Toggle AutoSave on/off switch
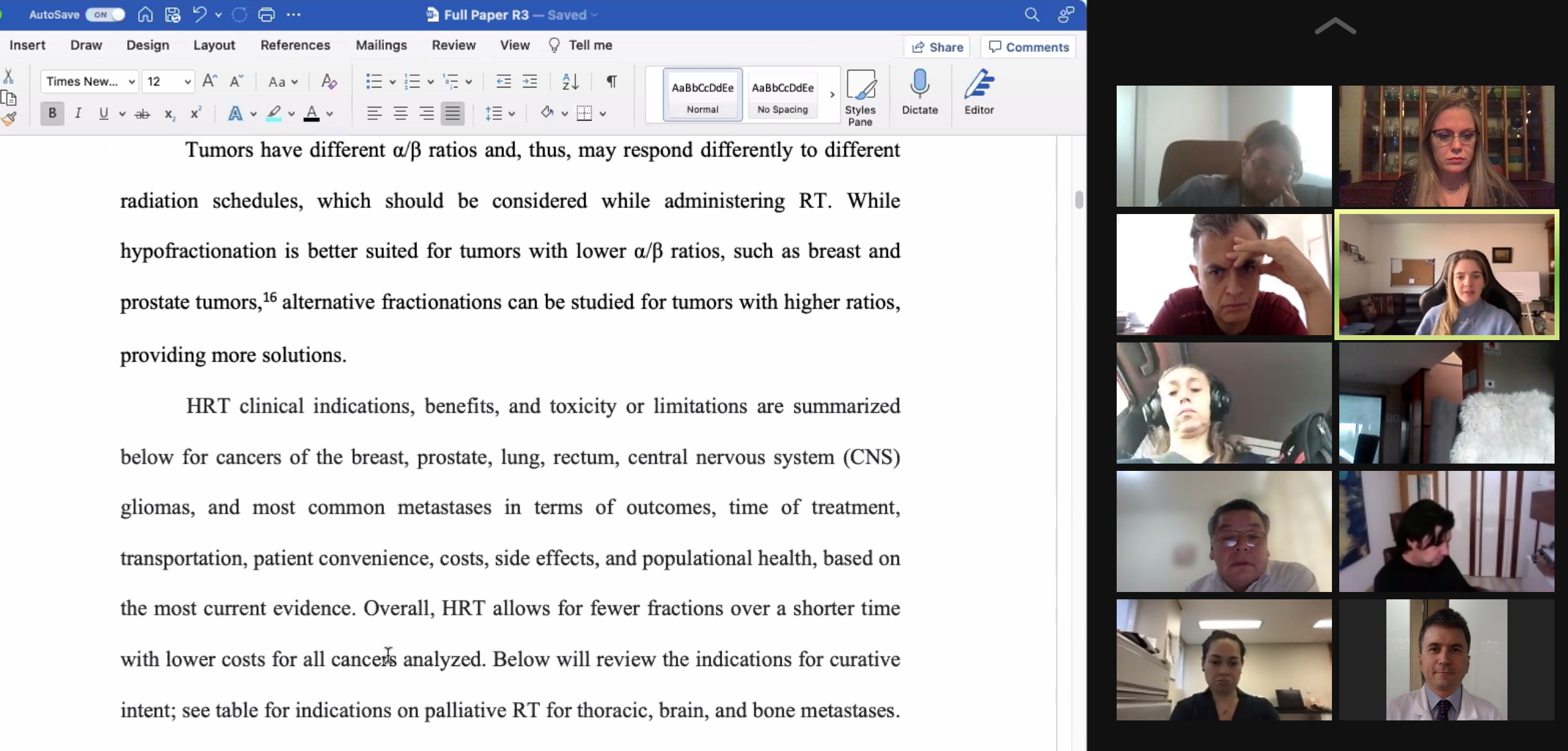The height and width of the screenshot is (751, 1568). [x=106, y=14]
